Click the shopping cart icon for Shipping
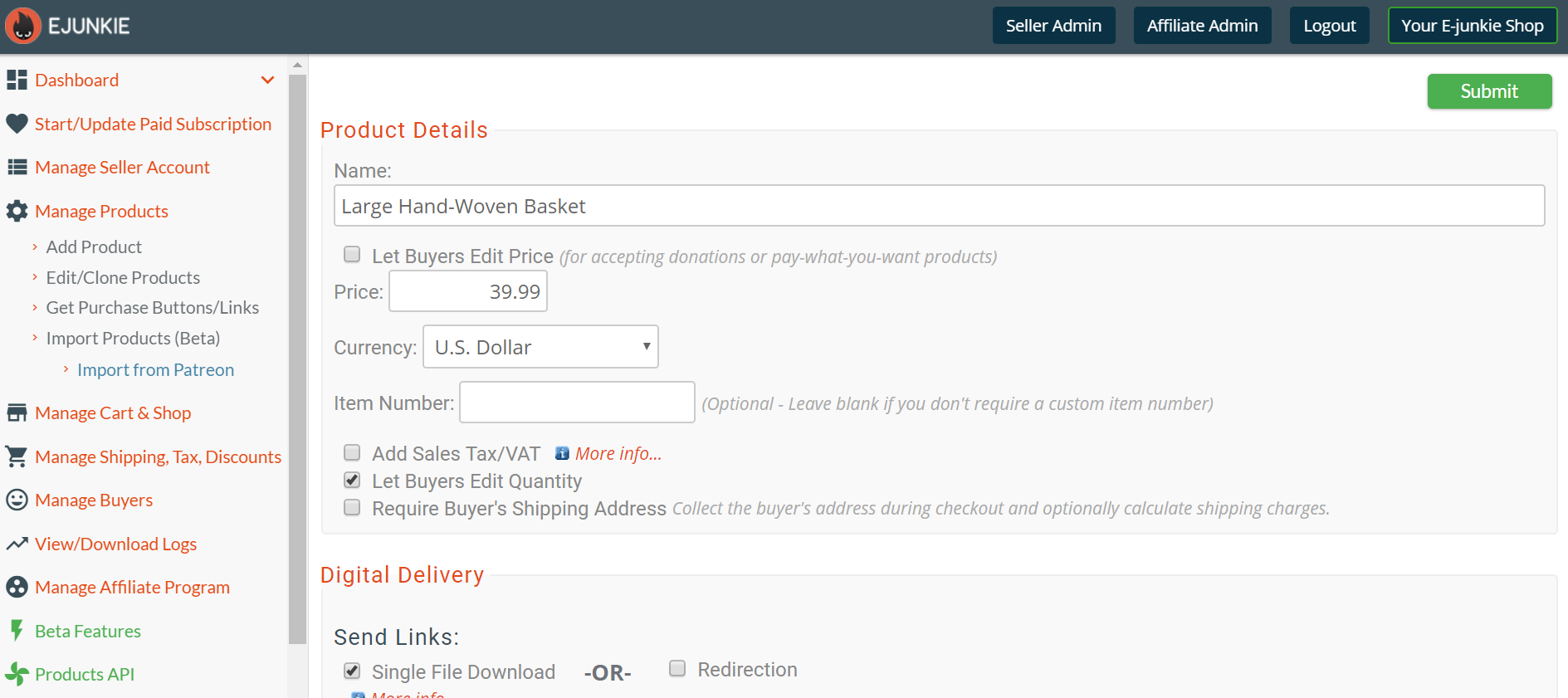Image resolution: width=1568 pixels, height=698 pixels. (17, 456)
